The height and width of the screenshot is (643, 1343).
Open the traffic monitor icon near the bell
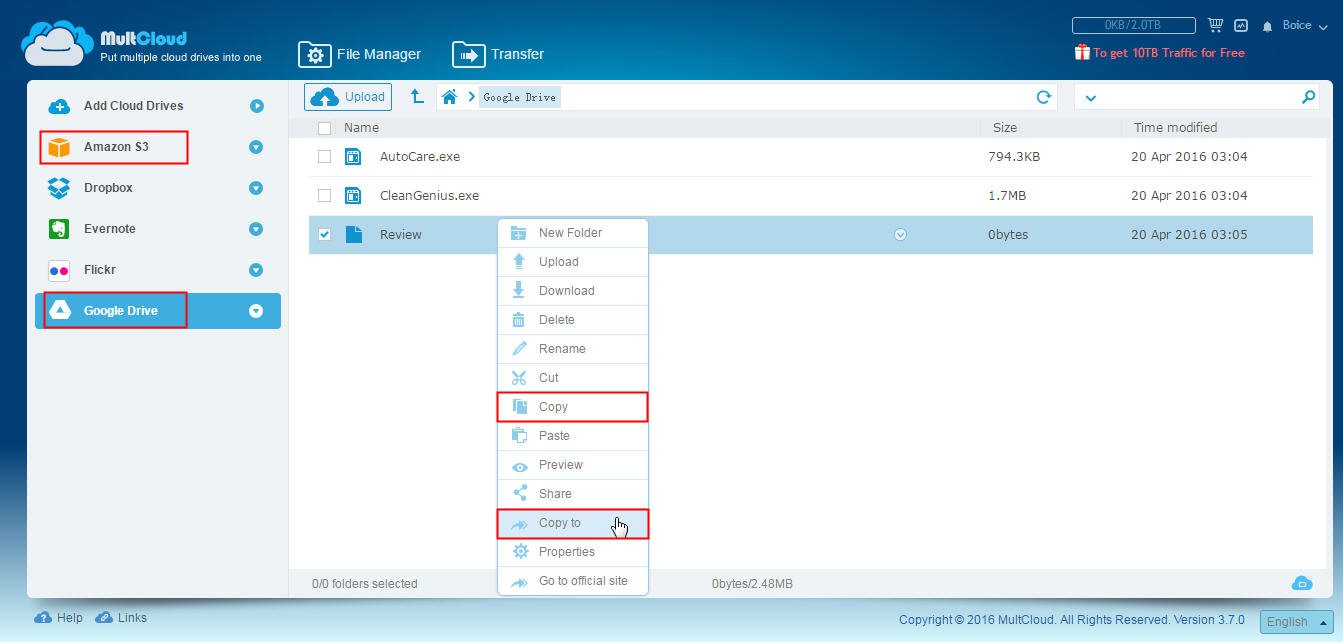click(x=1241, y=25)
